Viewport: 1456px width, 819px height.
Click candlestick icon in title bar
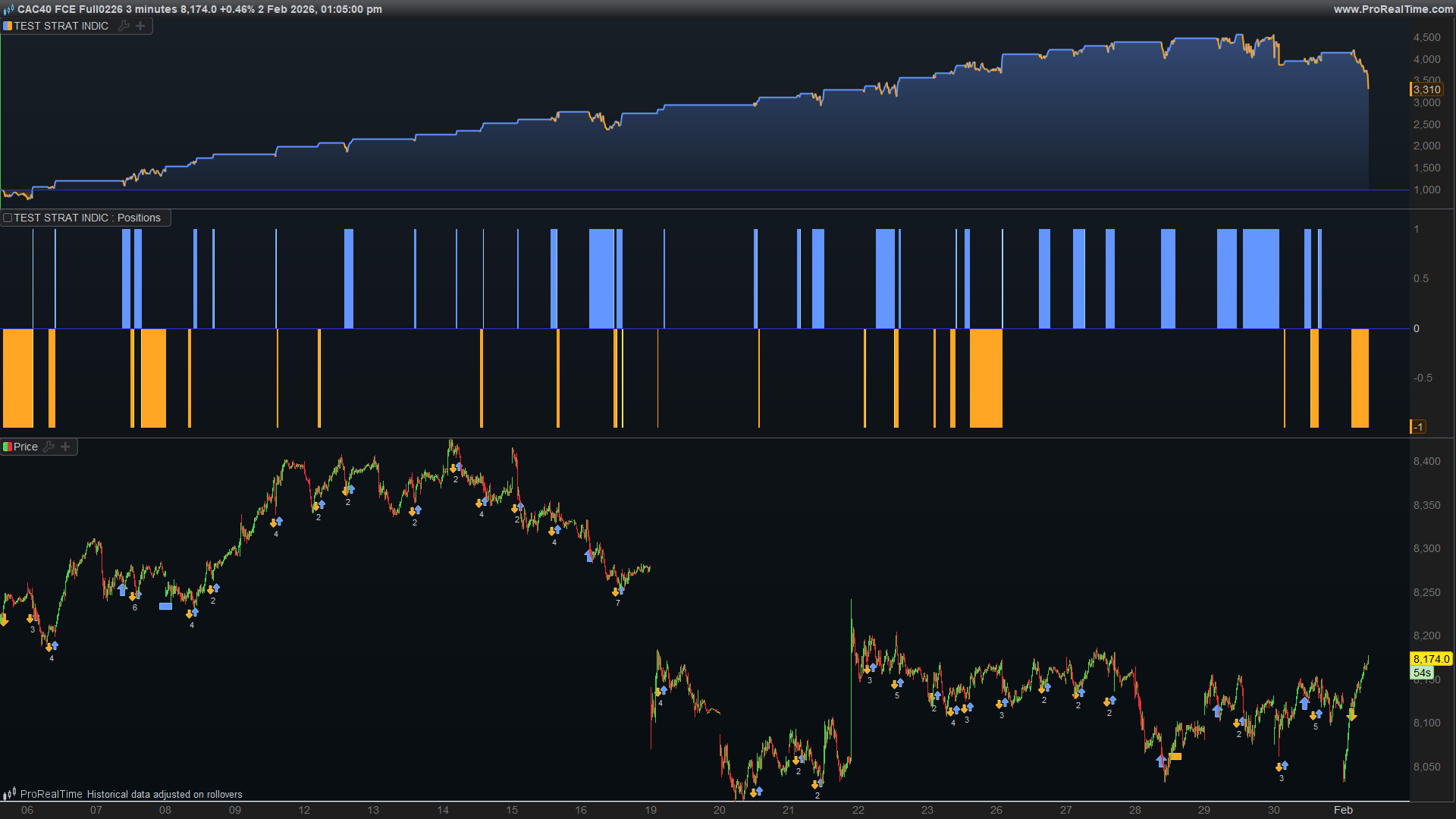(8, 9)
